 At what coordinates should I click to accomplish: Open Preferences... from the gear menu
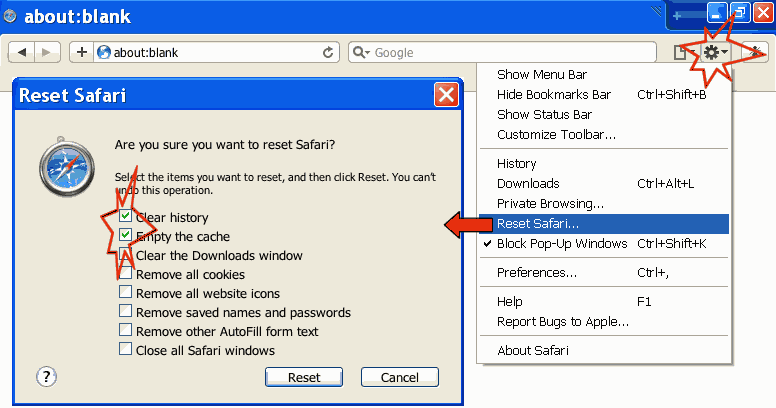(x=537, y=272)
